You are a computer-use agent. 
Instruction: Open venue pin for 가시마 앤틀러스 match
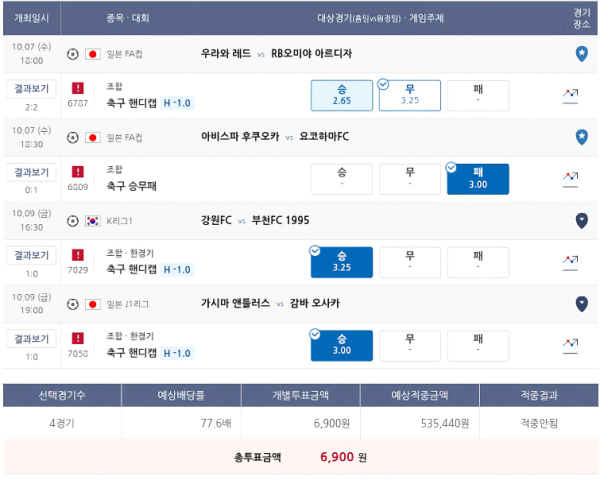tap(582, 304)
